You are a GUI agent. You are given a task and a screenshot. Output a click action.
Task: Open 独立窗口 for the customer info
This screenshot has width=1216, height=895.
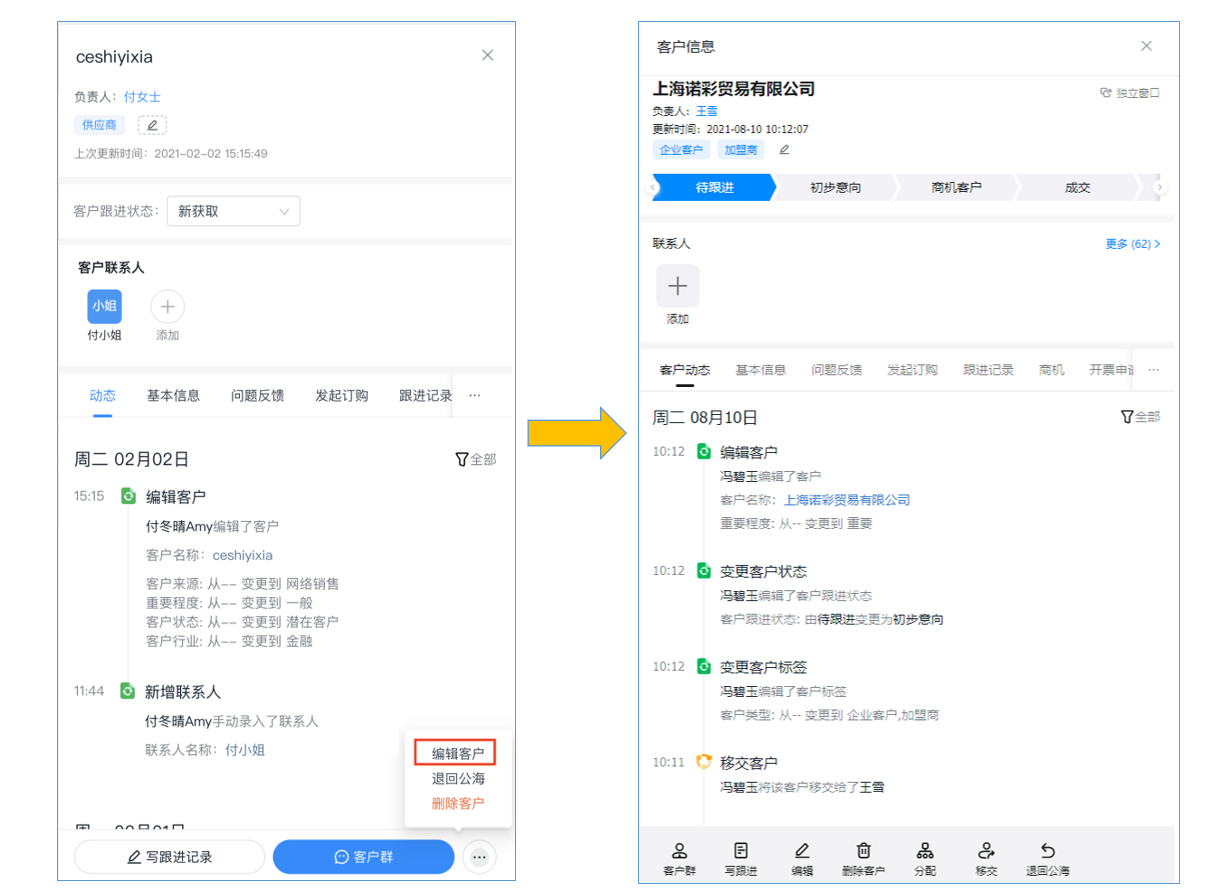[x=1130, y=92]
